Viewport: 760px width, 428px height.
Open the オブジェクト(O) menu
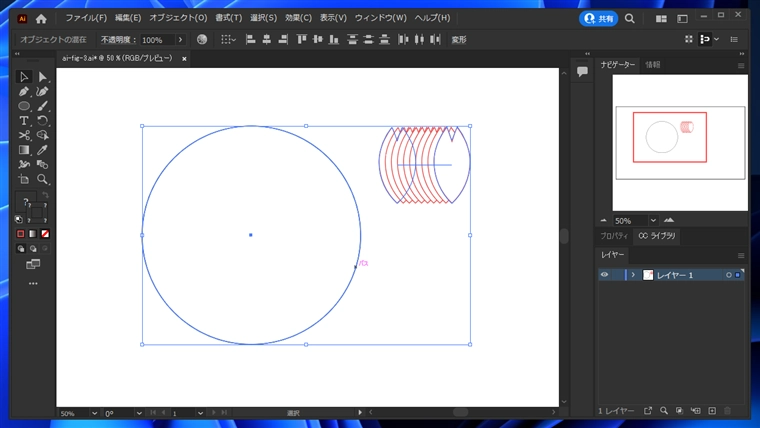click(178, 18)
